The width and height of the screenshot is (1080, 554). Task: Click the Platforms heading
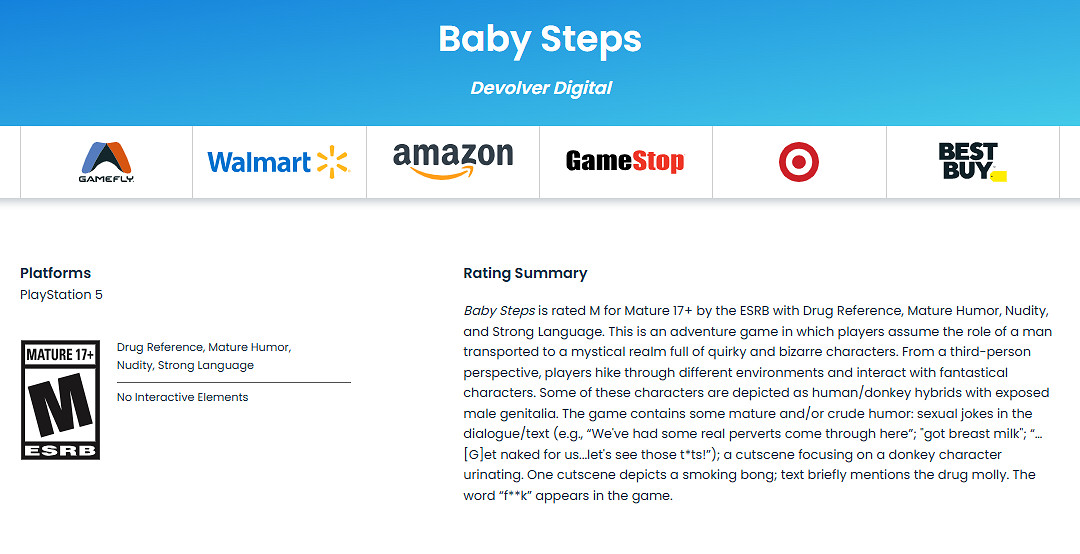55,273
